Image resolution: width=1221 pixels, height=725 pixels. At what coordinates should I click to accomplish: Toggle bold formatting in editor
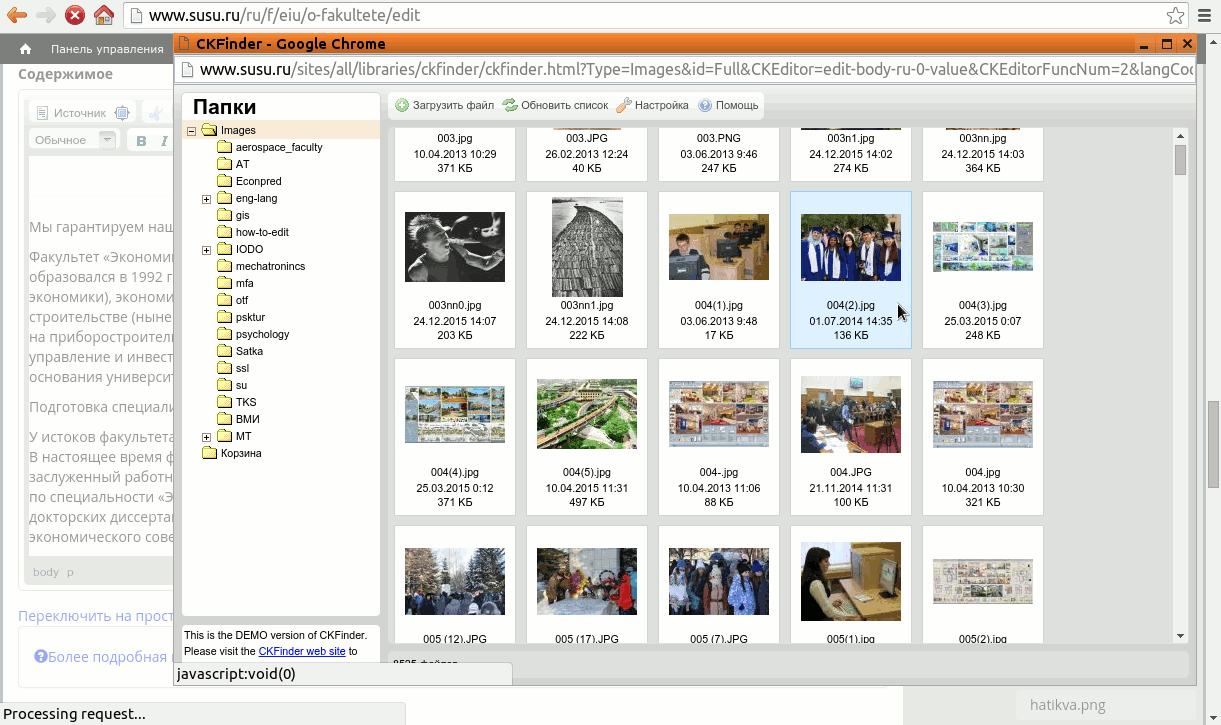[x=141, y=140]
